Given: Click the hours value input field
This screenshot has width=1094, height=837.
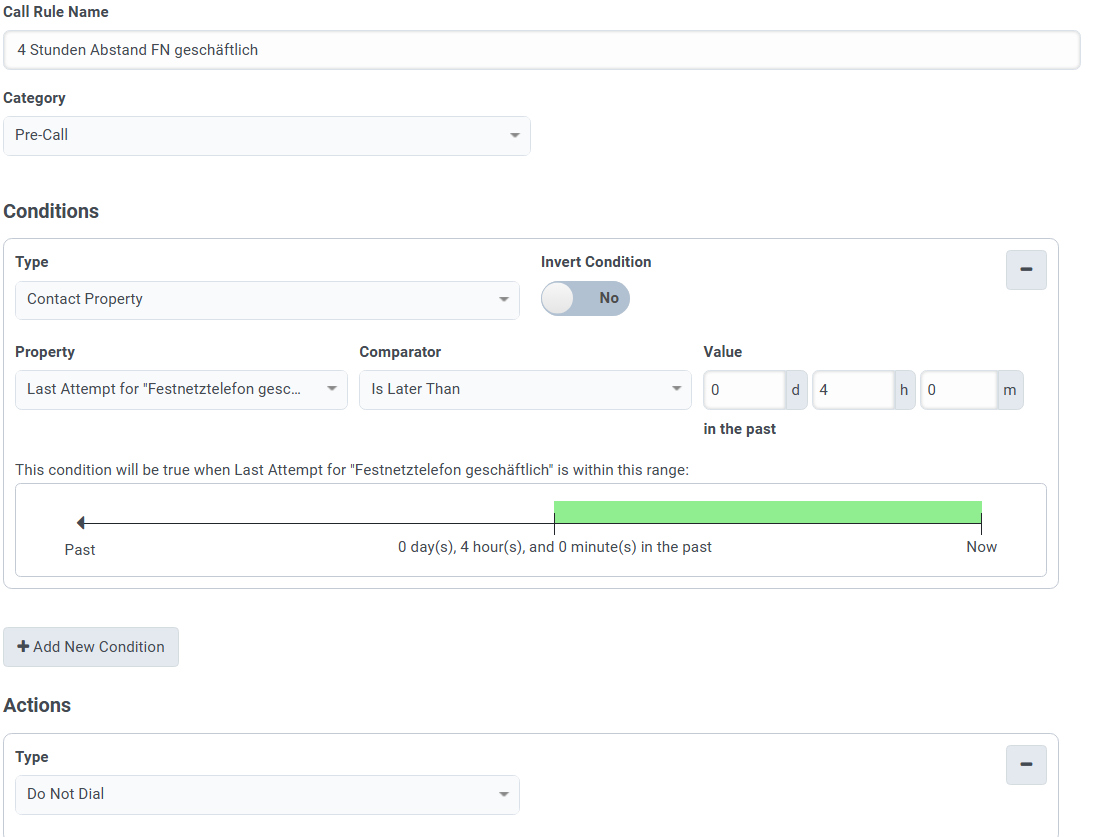Looking at the screenshot, I should 853,390.
